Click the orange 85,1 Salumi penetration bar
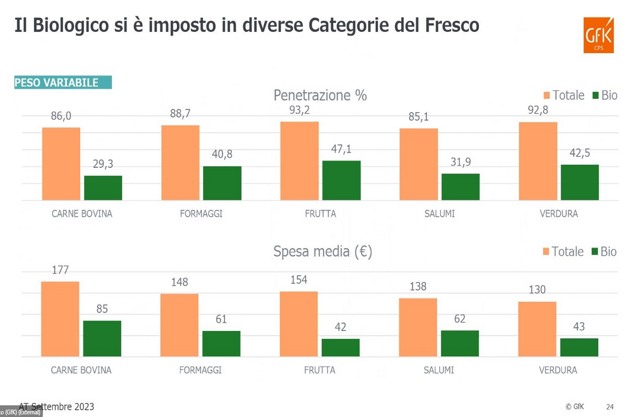Viewport: 626px width, 417px height. 418,164
